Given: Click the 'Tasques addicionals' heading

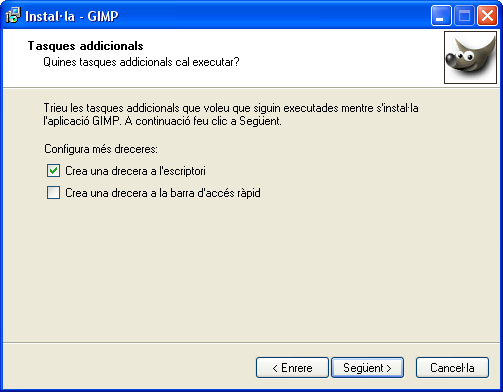Looking at the screenshot, I should click(86, 46).
